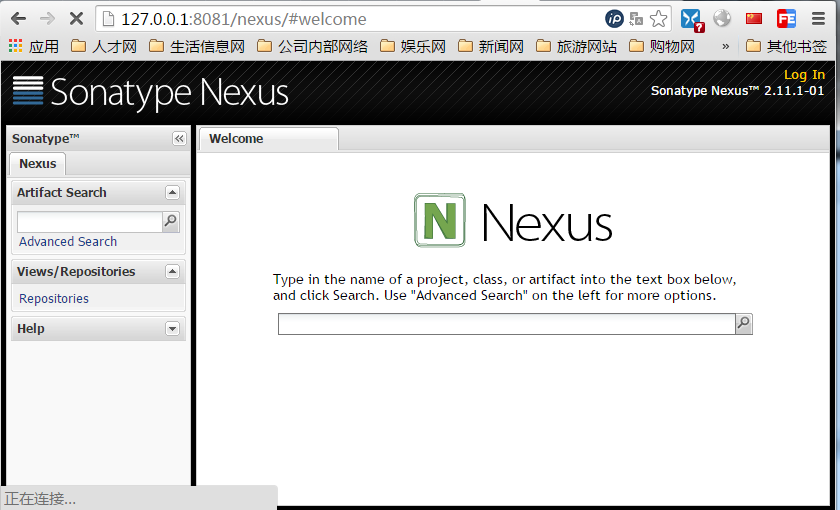Click the Log In link

[804, 74]
